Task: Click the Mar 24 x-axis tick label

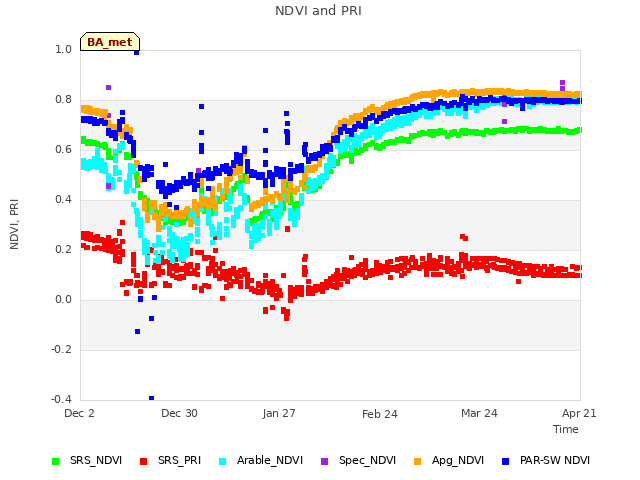Action: 479,413
